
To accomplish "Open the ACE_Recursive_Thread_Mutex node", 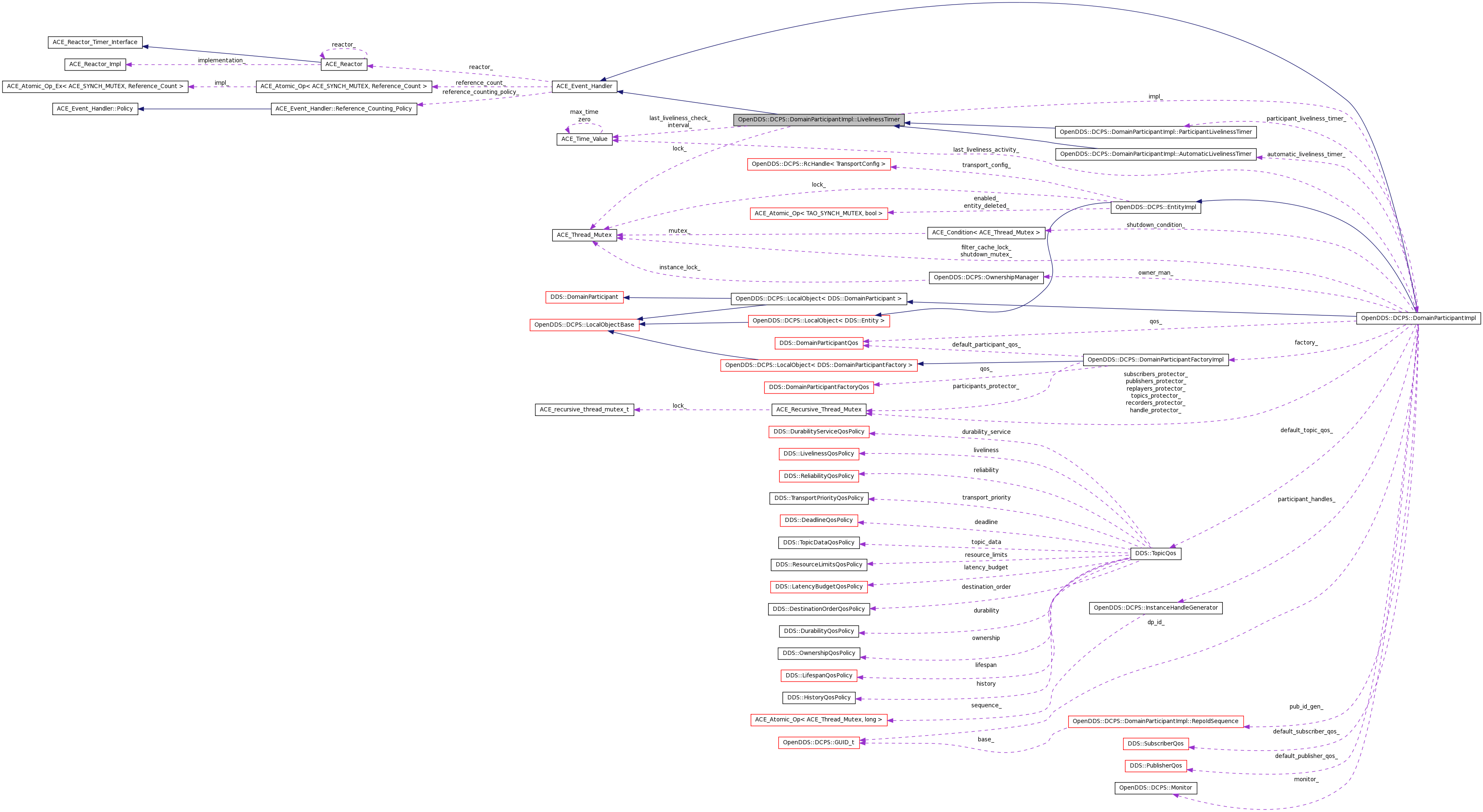I will pyautogui.click(x=819, y=410).
